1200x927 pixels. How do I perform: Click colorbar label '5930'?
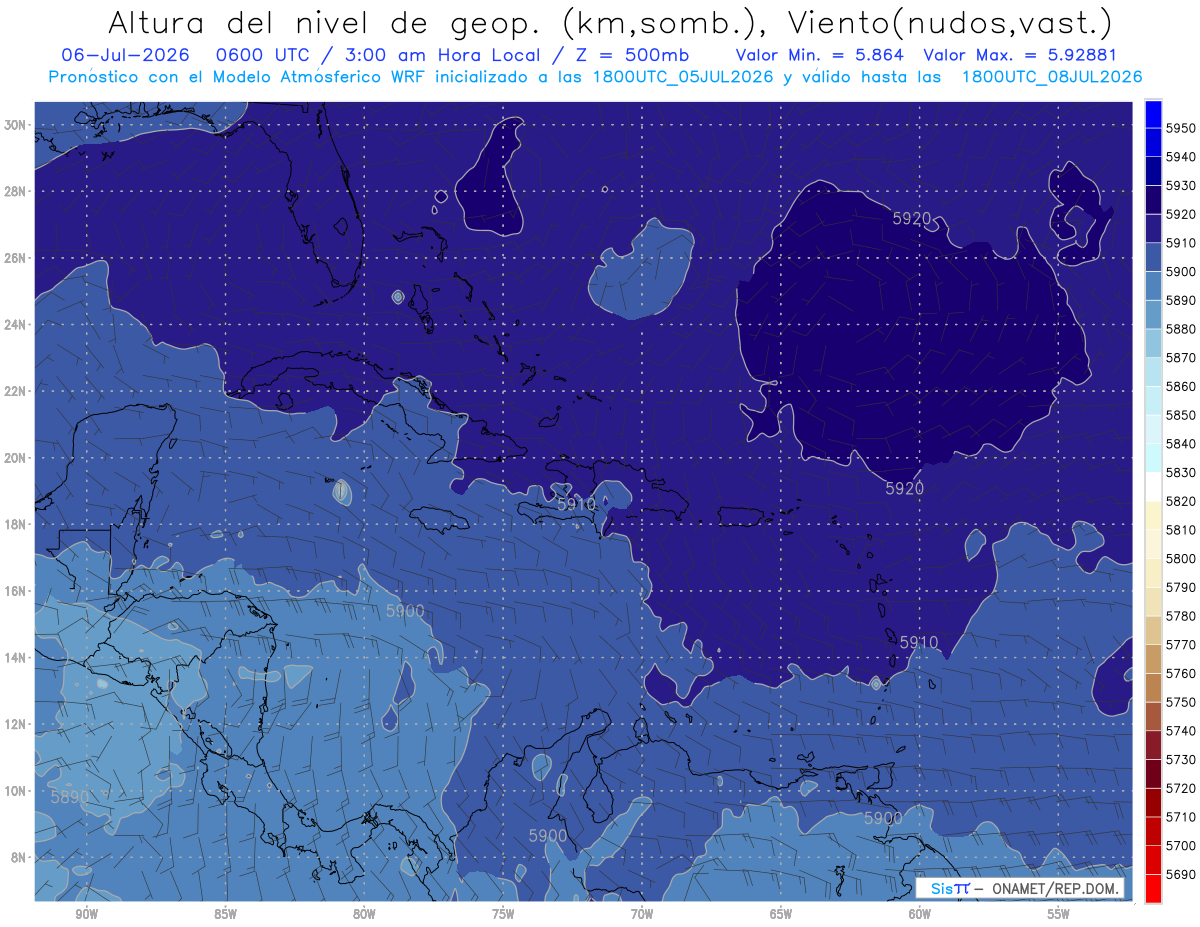(1180, 186)
